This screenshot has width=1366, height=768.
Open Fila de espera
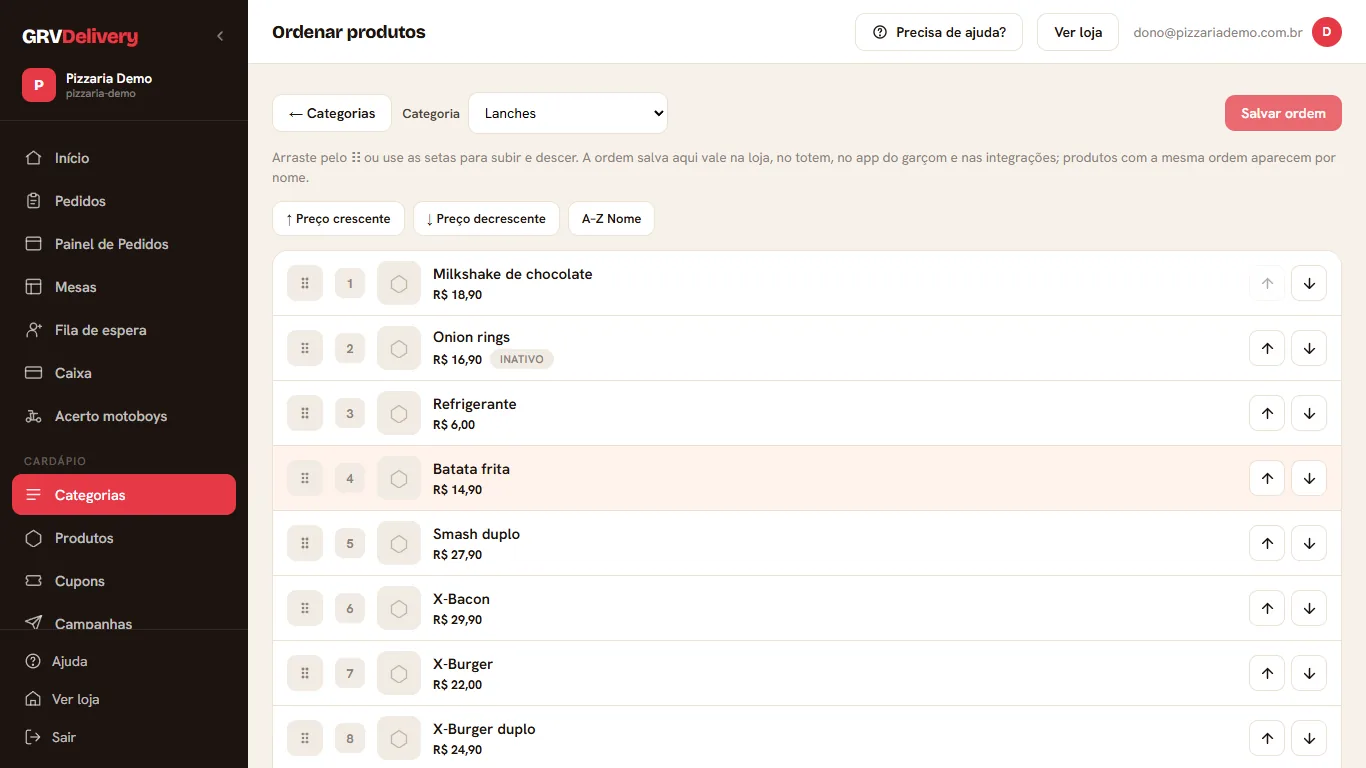tap(124, 330)
